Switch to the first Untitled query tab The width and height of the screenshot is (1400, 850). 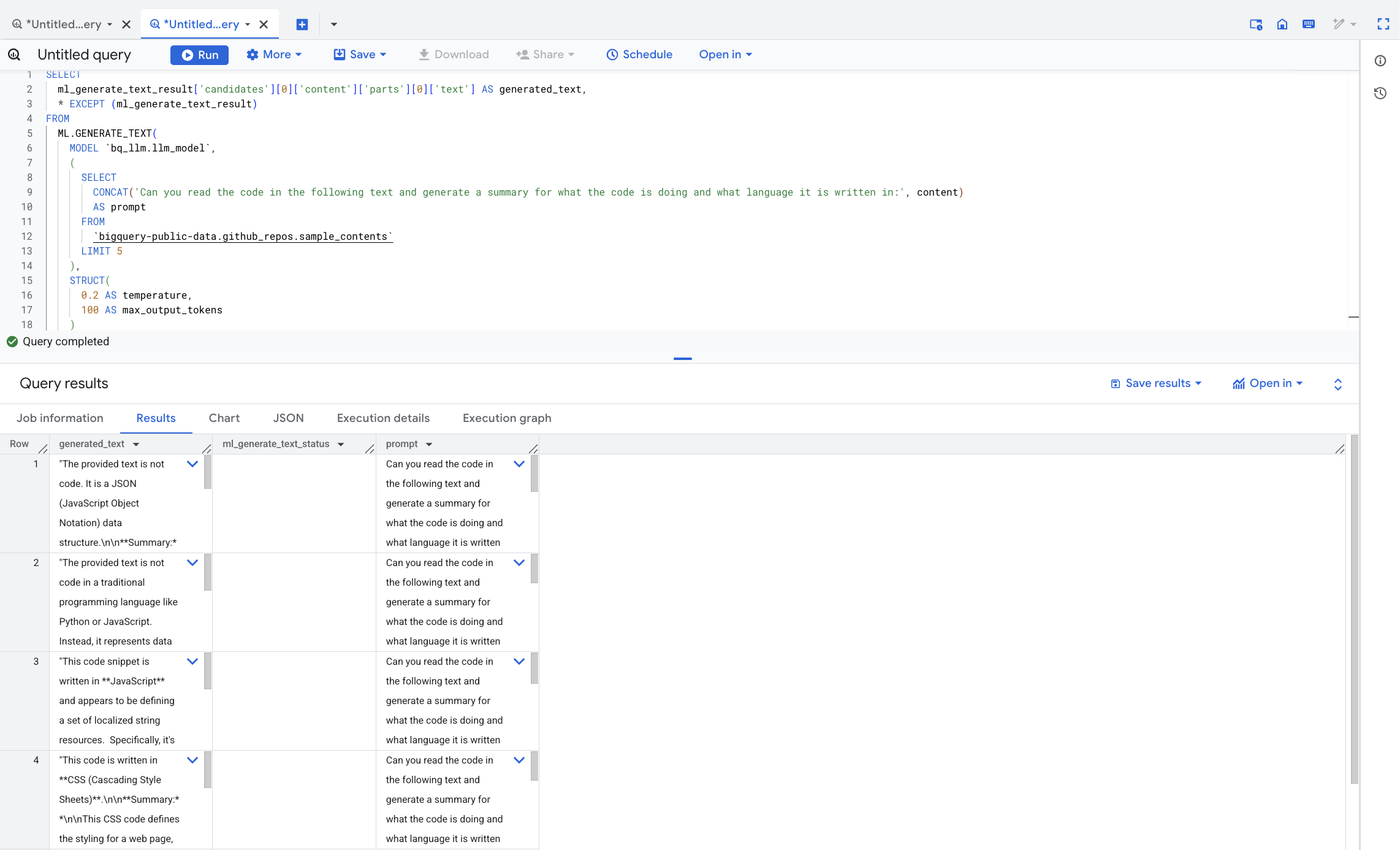click(64, 25)
